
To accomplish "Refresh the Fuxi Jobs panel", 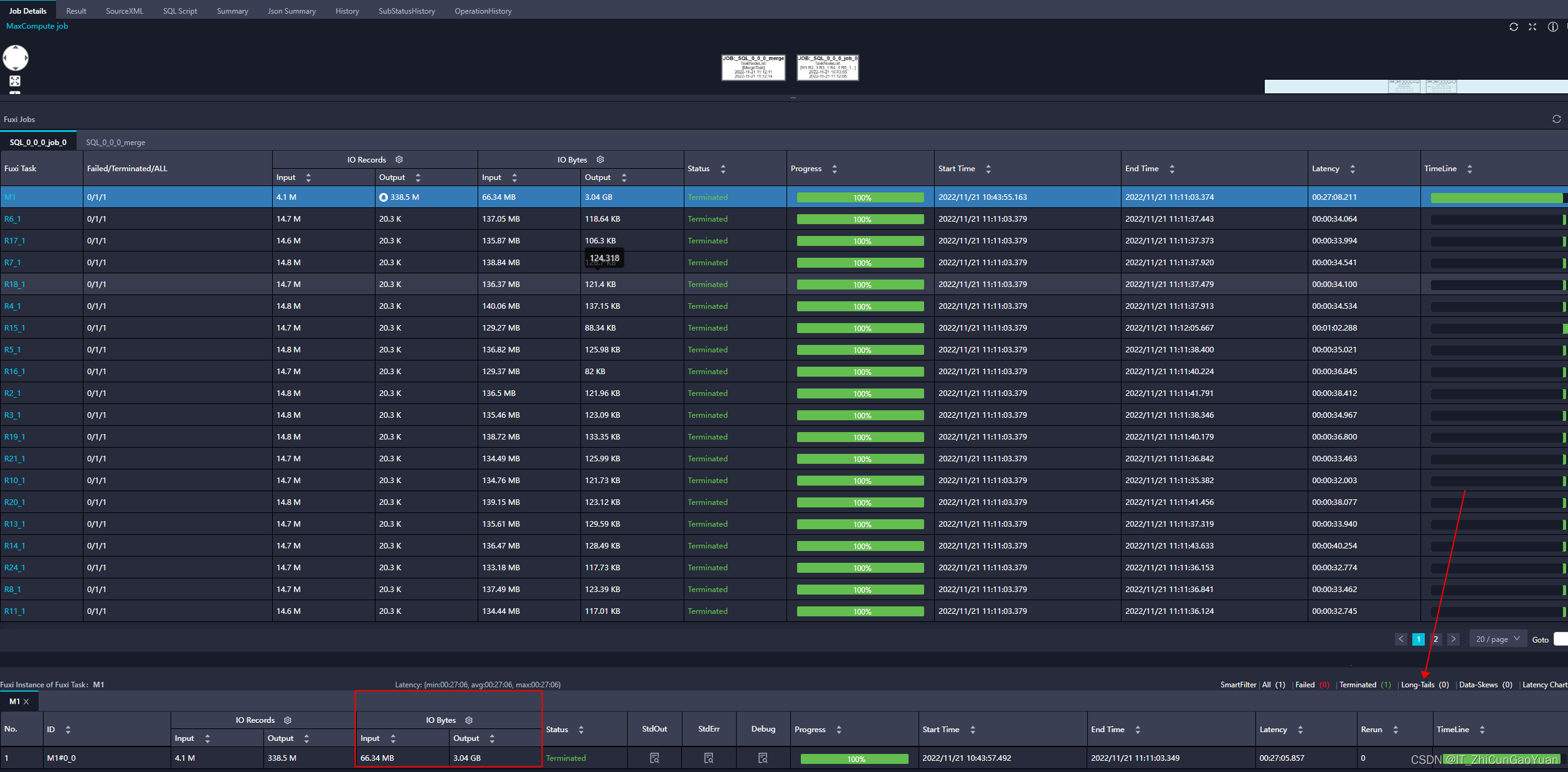I will click(x=1556, y=119).
